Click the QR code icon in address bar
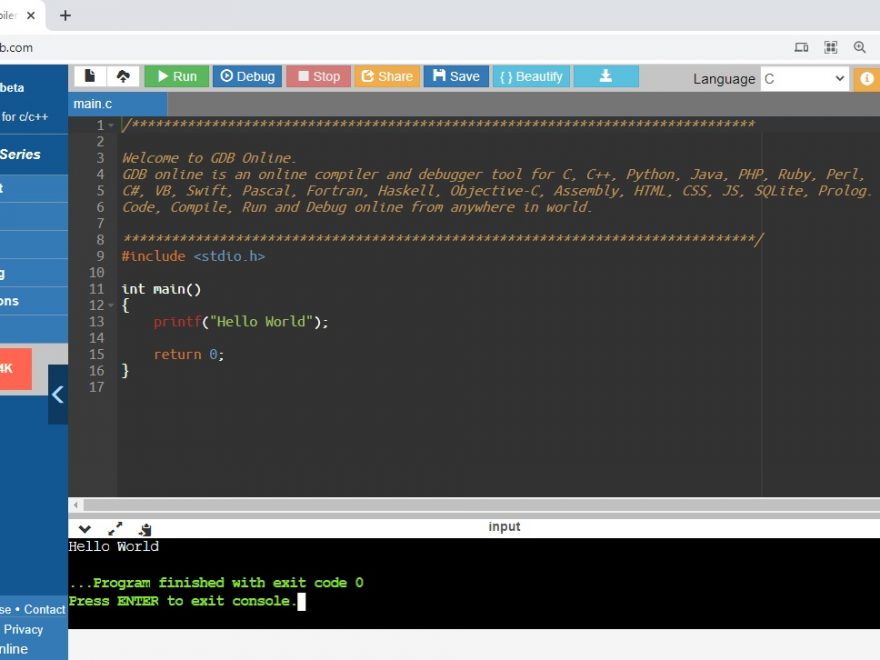 tap(830, 47)
